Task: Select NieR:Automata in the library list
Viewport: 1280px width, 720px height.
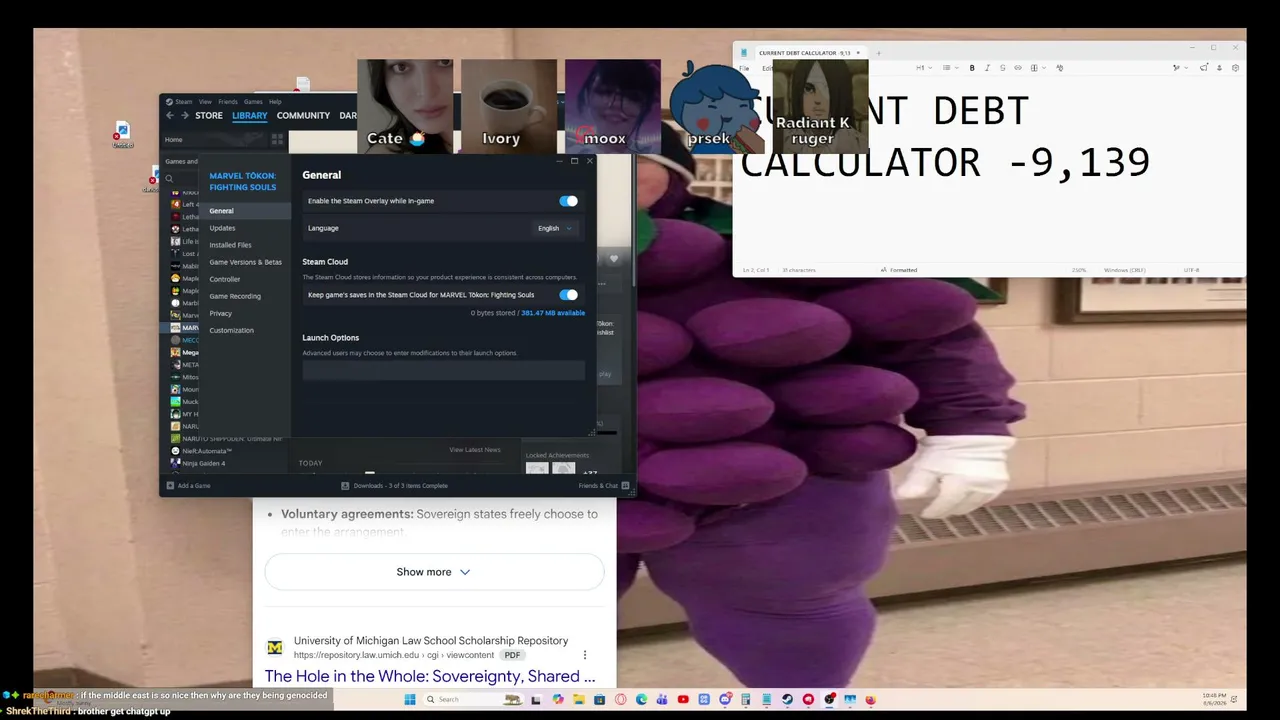Action: coord(207,451)
